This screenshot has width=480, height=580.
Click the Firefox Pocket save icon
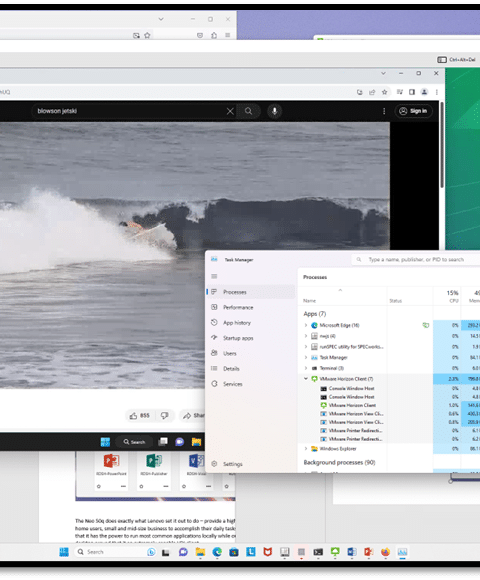click(200, 35)
